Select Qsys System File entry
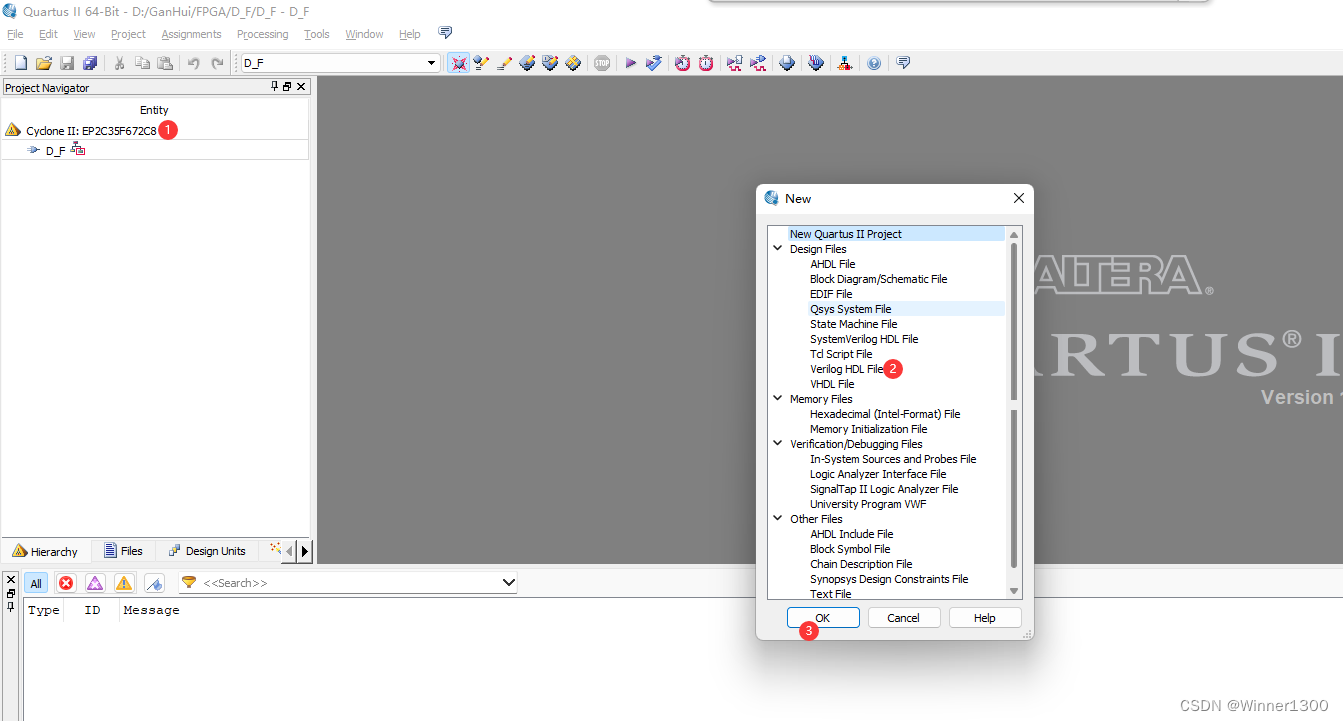The height and width of the screenshot is (721, 1343). 851,309
